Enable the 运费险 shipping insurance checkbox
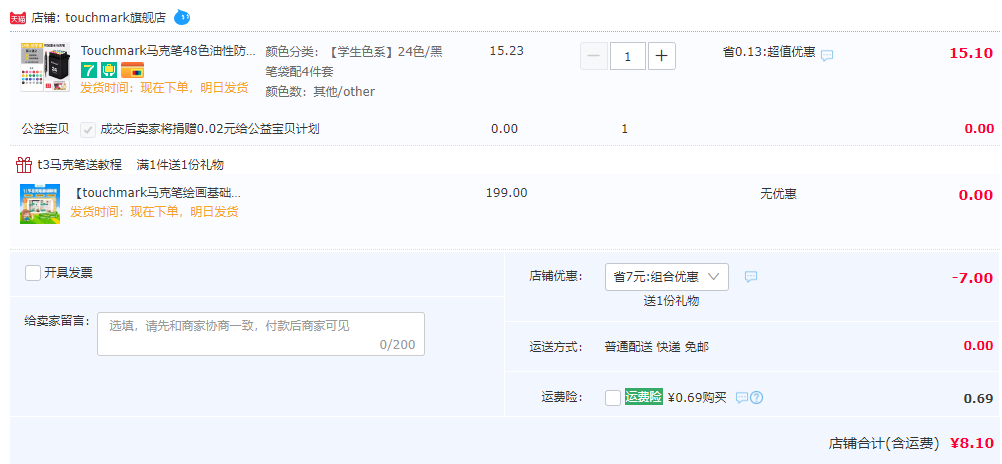Viewport: 1002px width, 464px height. (613, 398)
